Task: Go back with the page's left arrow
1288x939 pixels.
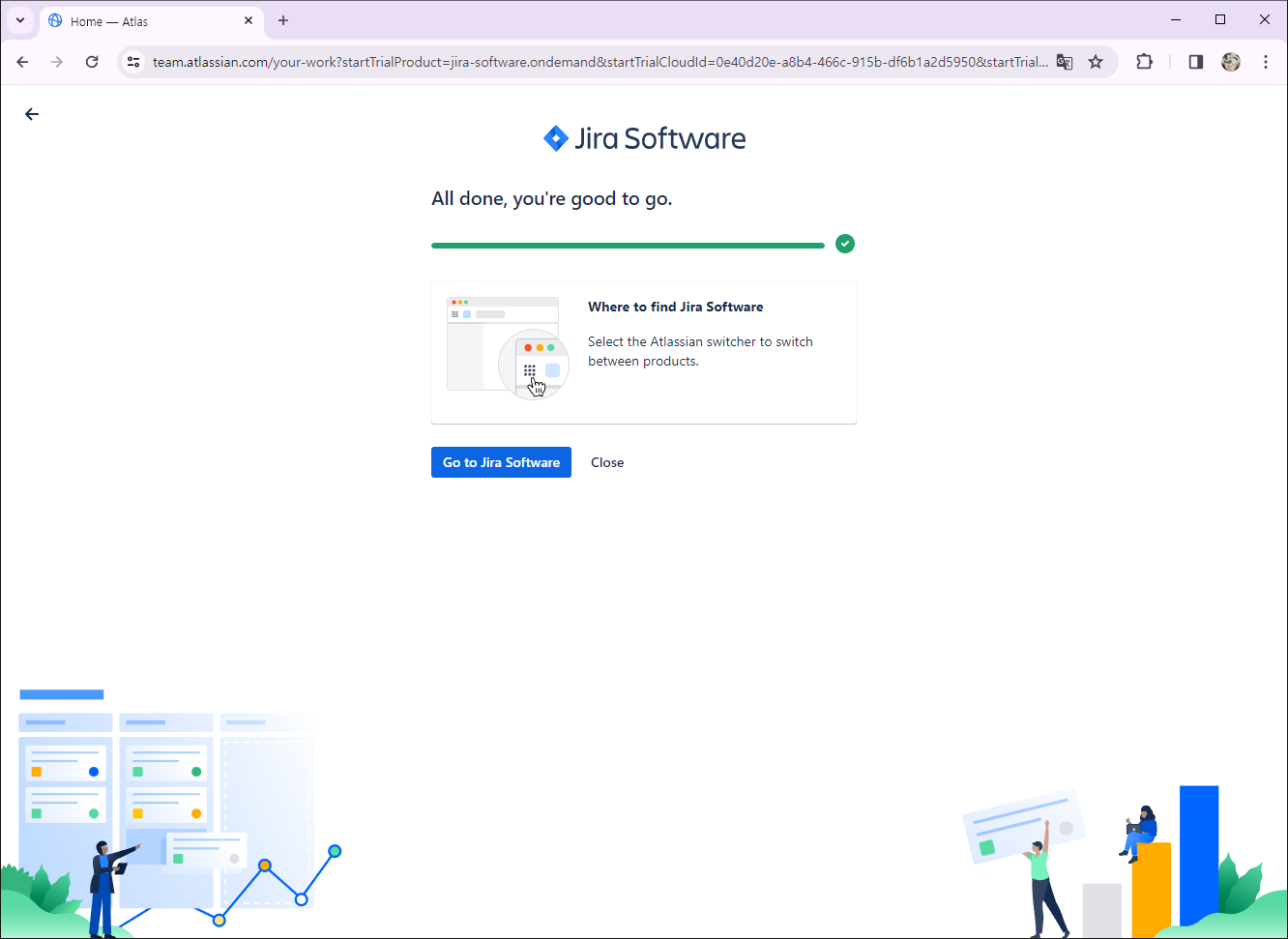Action: (x=32, y=114)
